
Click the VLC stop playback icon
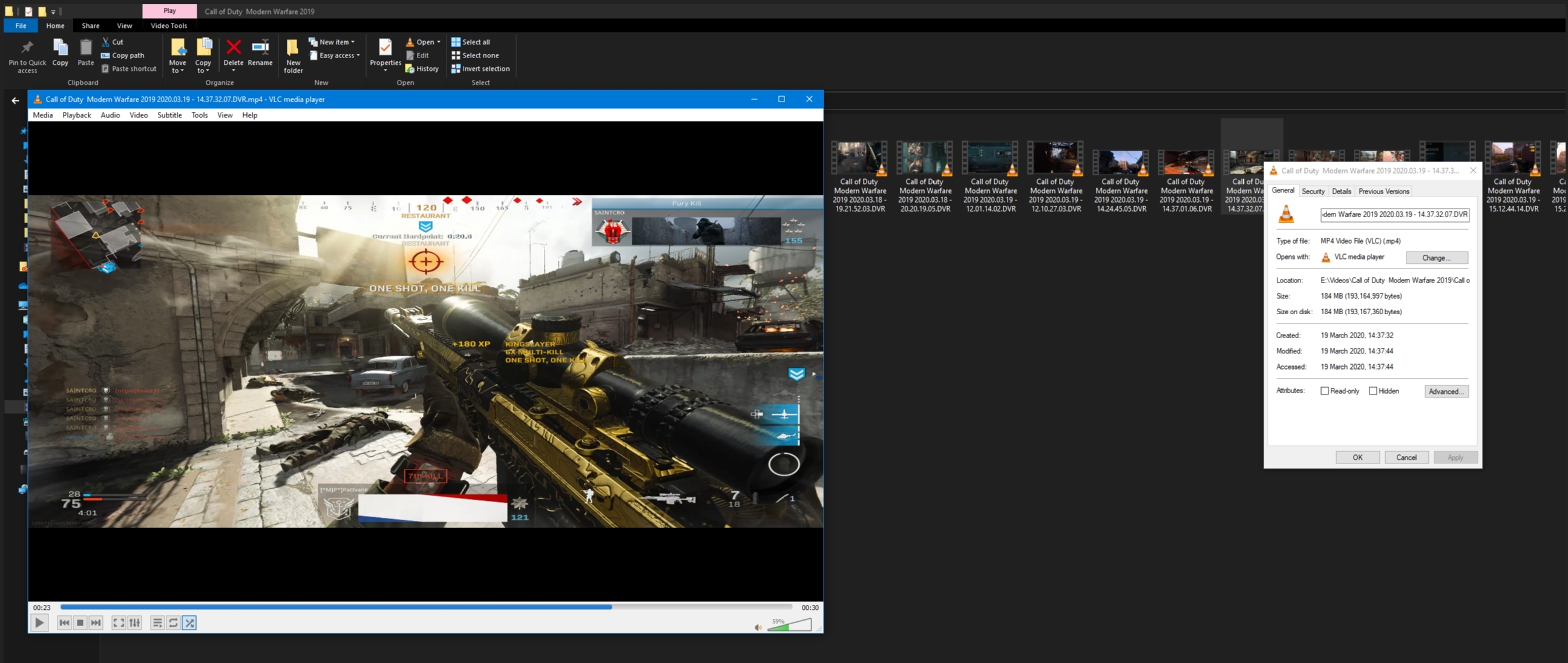(80, 623)
